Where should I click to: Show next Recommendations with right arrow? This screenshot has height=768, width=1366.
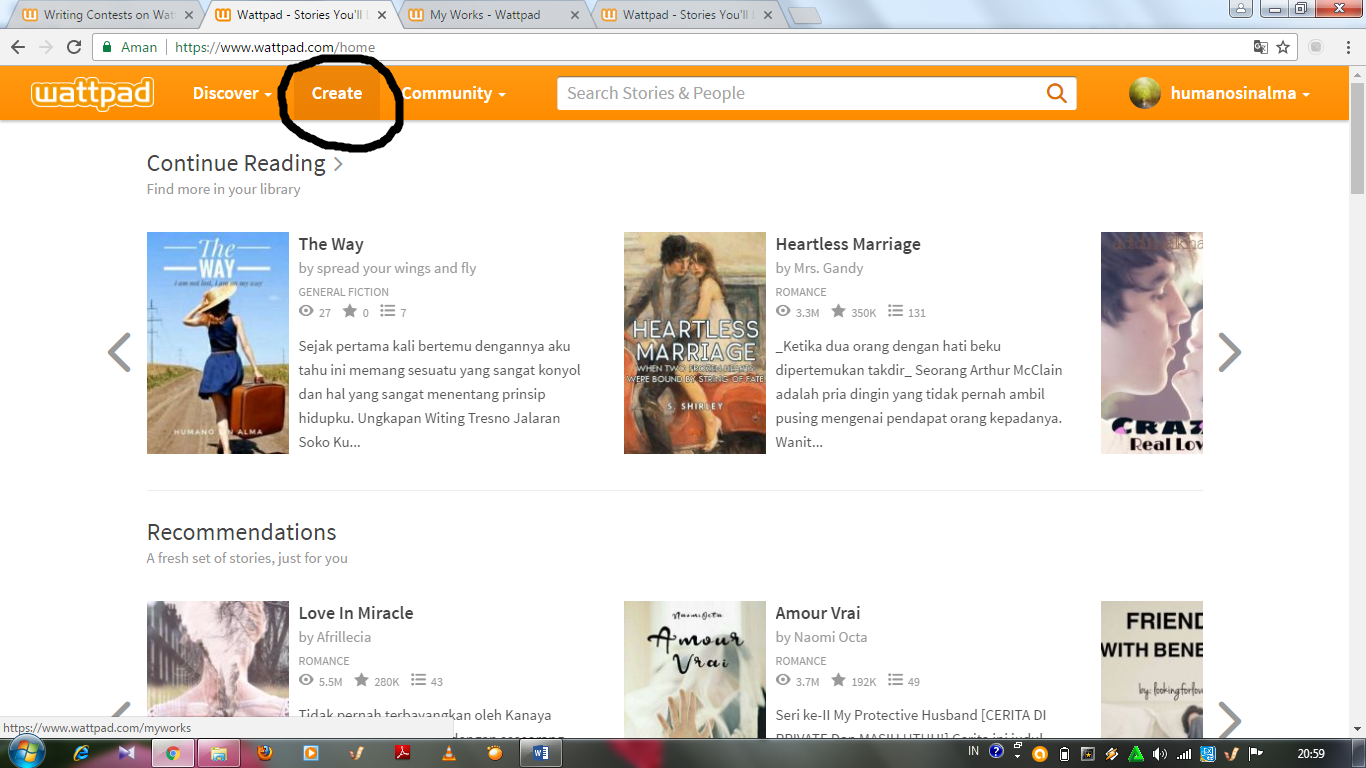click(1229, 719)
